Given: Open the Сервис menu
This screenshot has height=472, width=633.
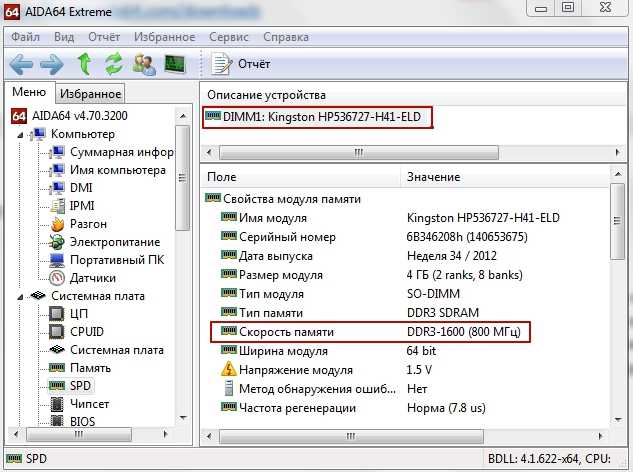Looking at the screenshot, I should click(228, 37).
